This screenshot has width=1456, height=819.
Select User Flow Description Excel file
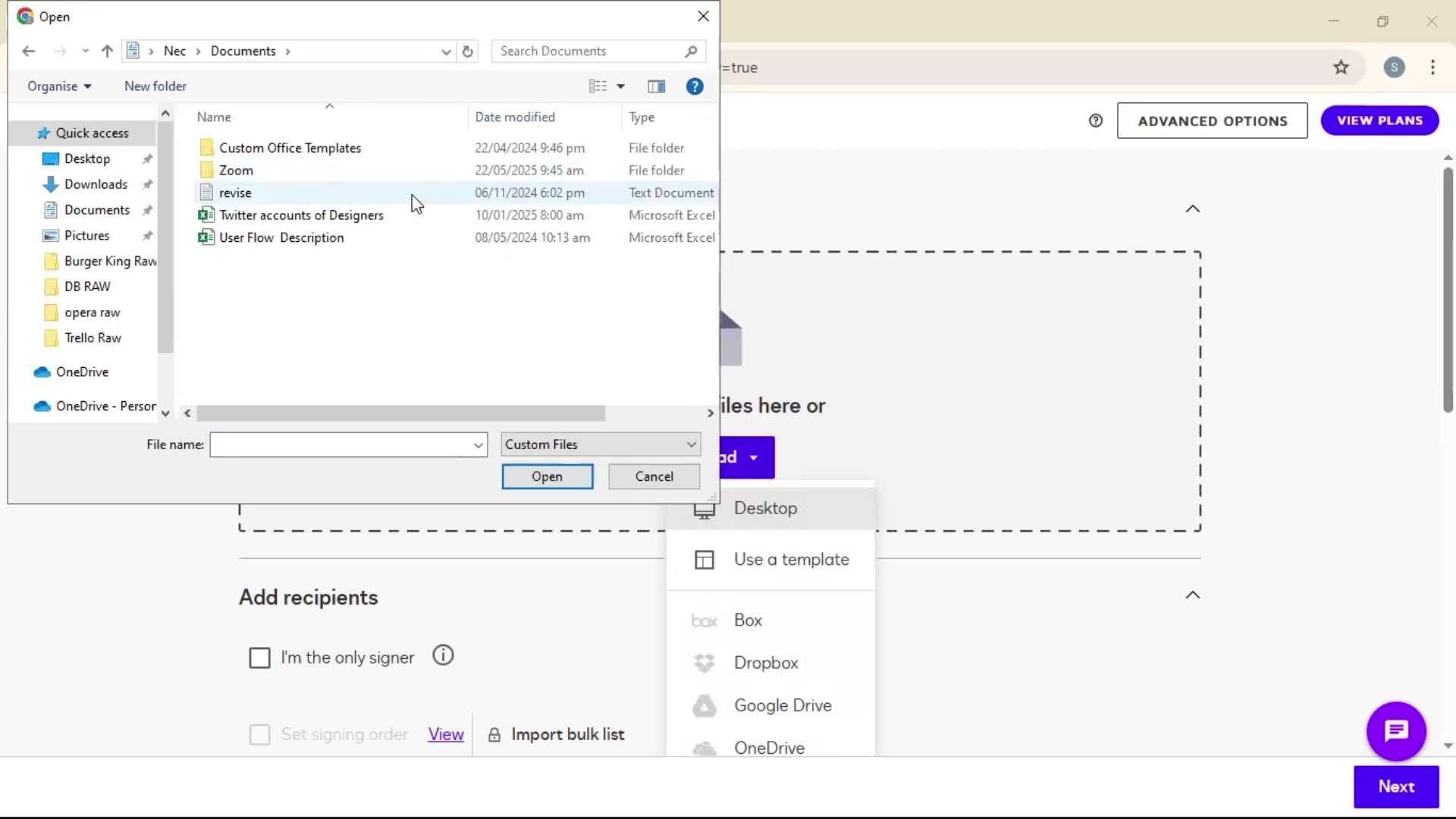click(x=281, y=237)
